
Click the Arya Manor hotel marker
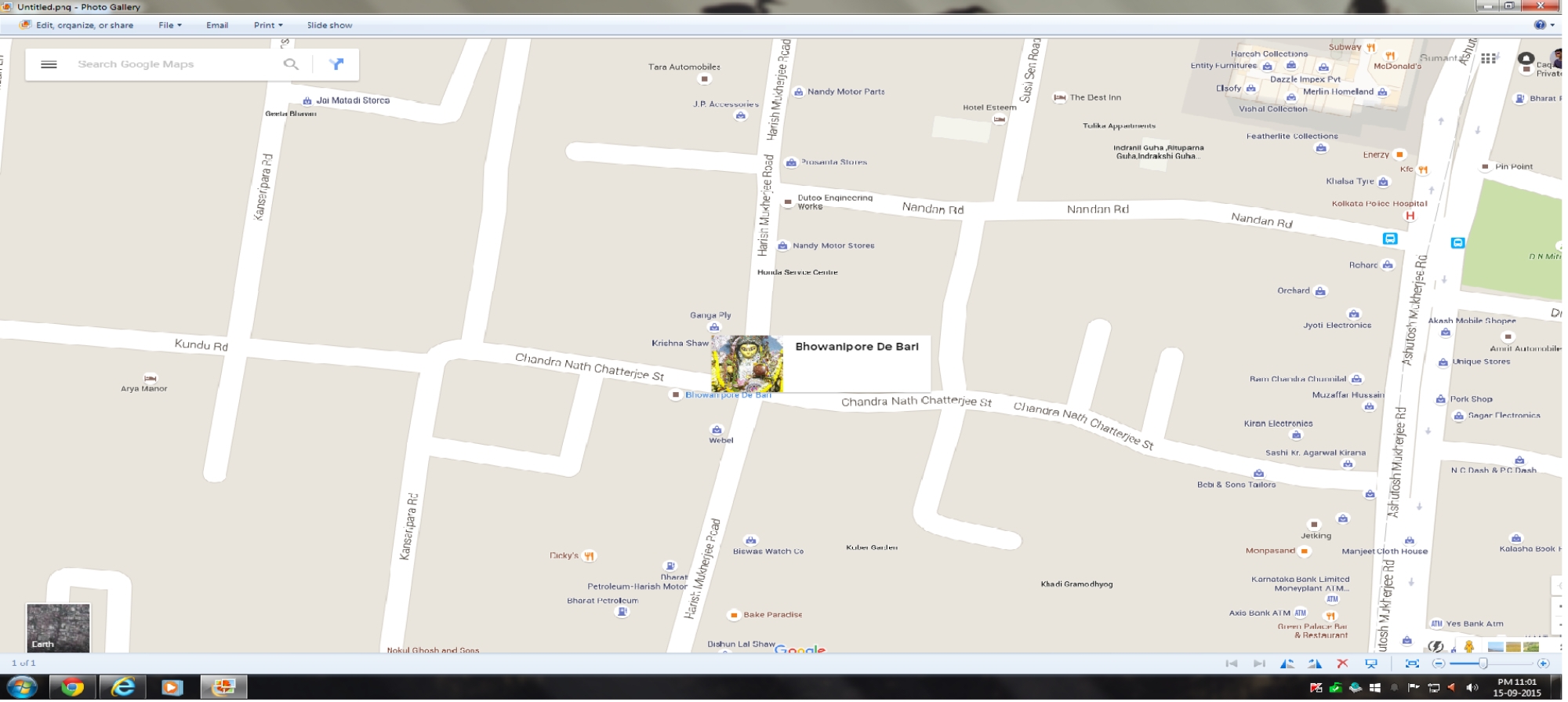pos(151,378)
